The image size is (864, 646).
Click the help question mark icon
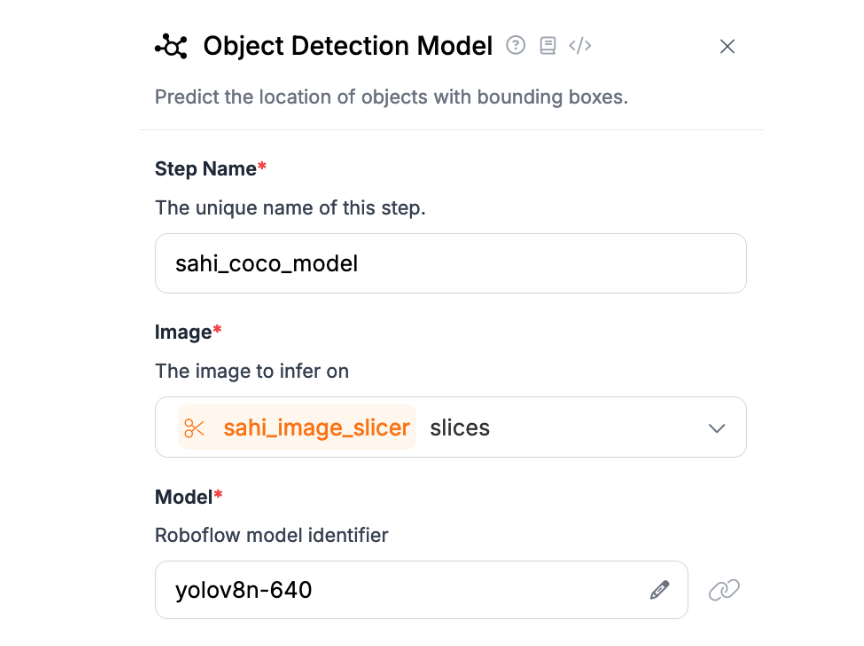tap(516, 45)
